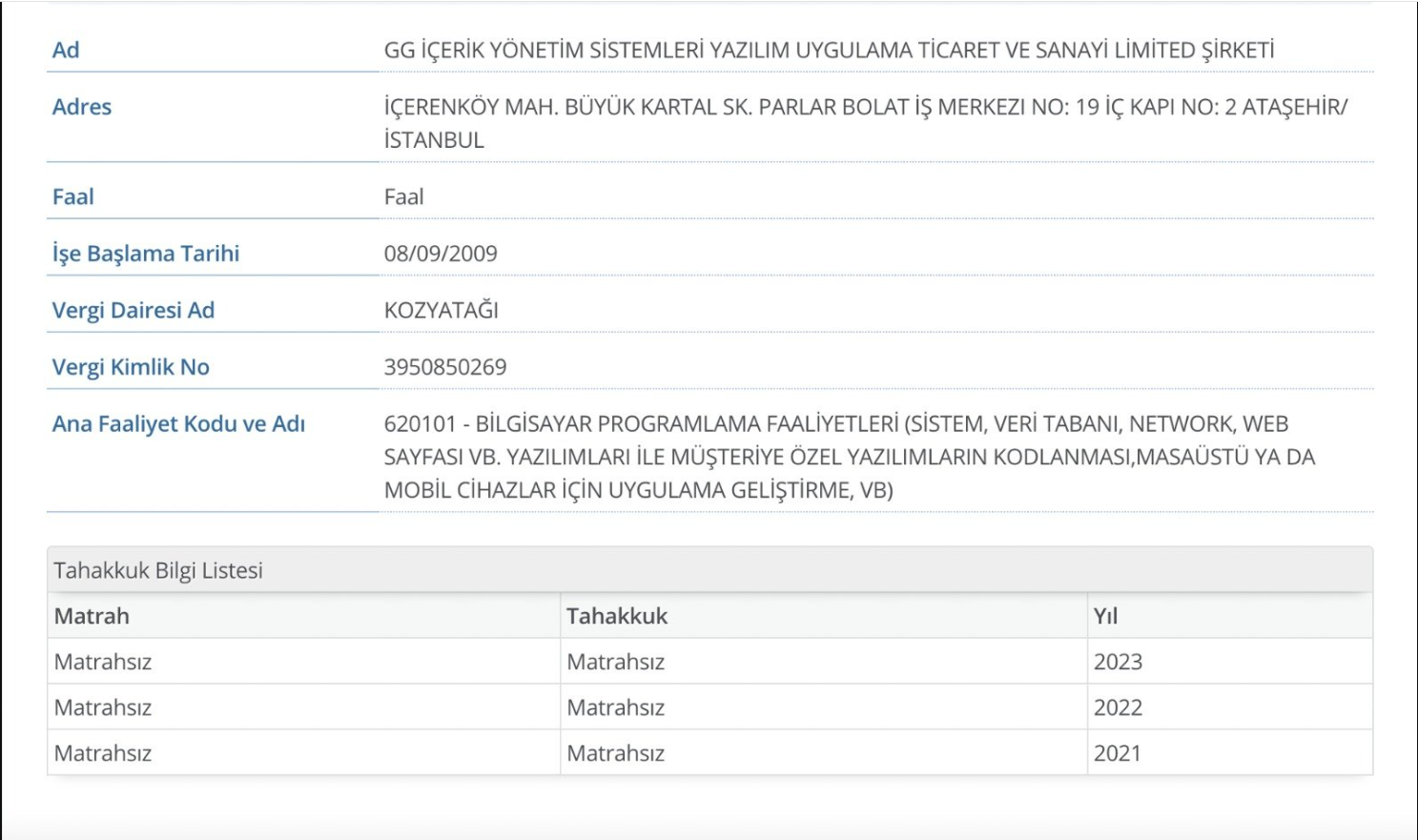Click the İçerenköy Mah. address text

[864, 108]
